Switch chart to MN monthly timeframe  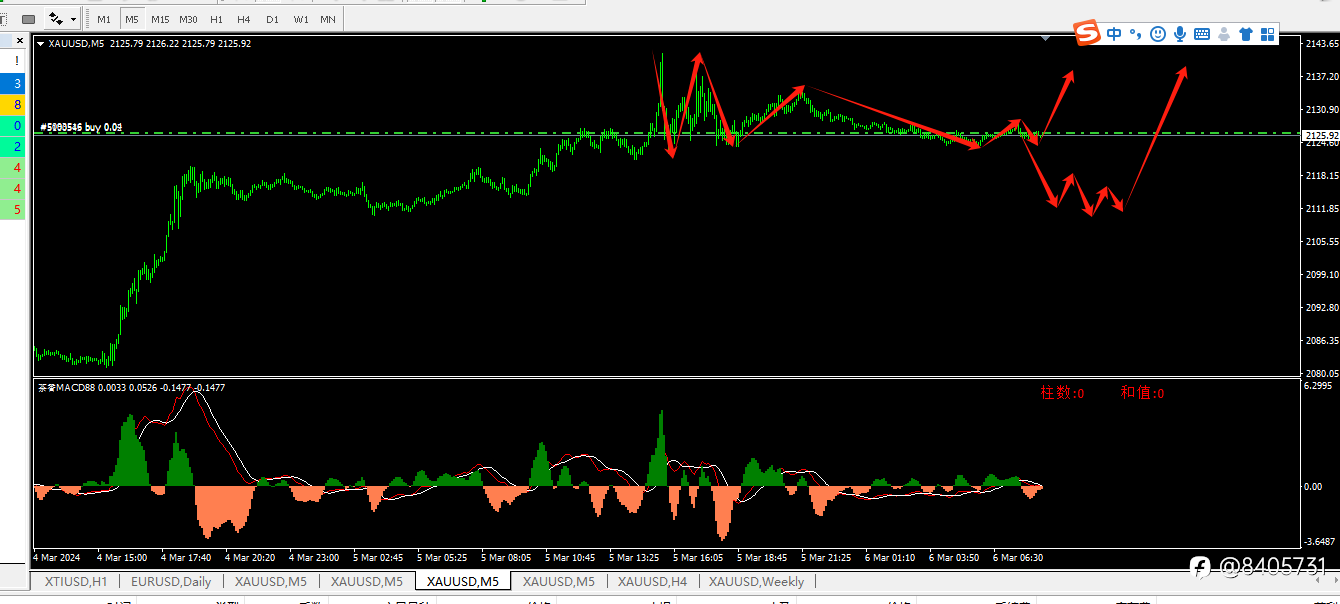[328, 19]
